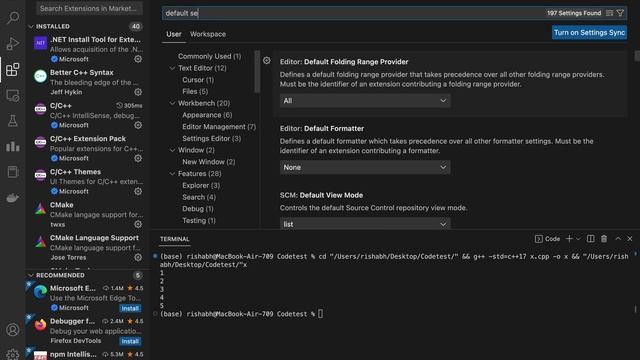Open the settings filter funnel icon
Screen dimensions: 640x360
[x=620, y=13]
